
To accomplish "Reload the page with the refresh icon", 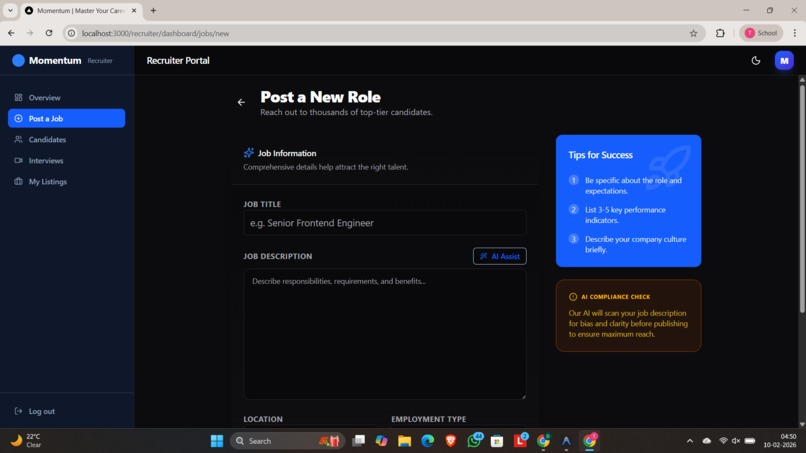I will (x=49, y=33).
